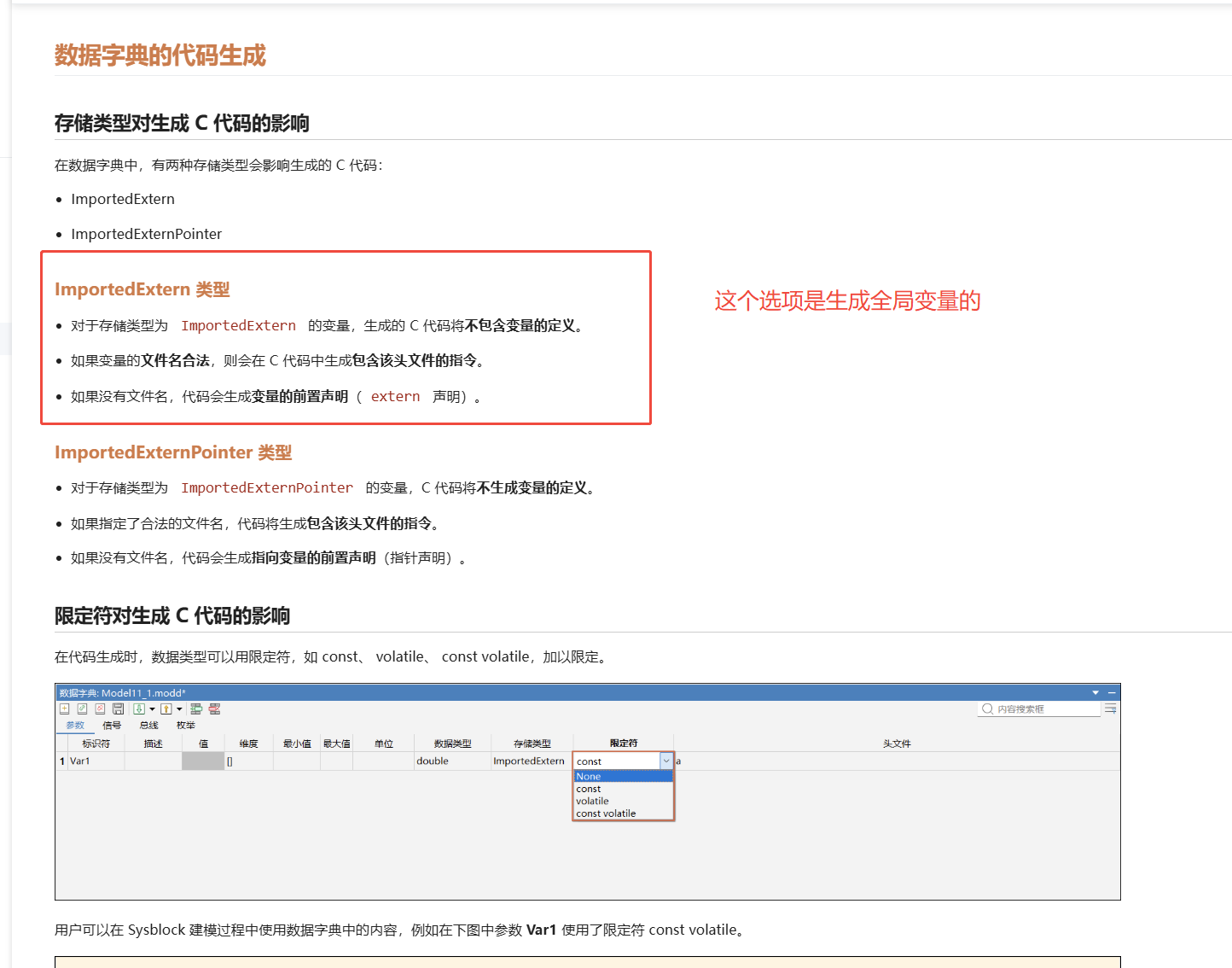The height and width of the screenshot is (968, 1232).
Task: Switch to the 参数 tab
Action: tap(75, 726)
